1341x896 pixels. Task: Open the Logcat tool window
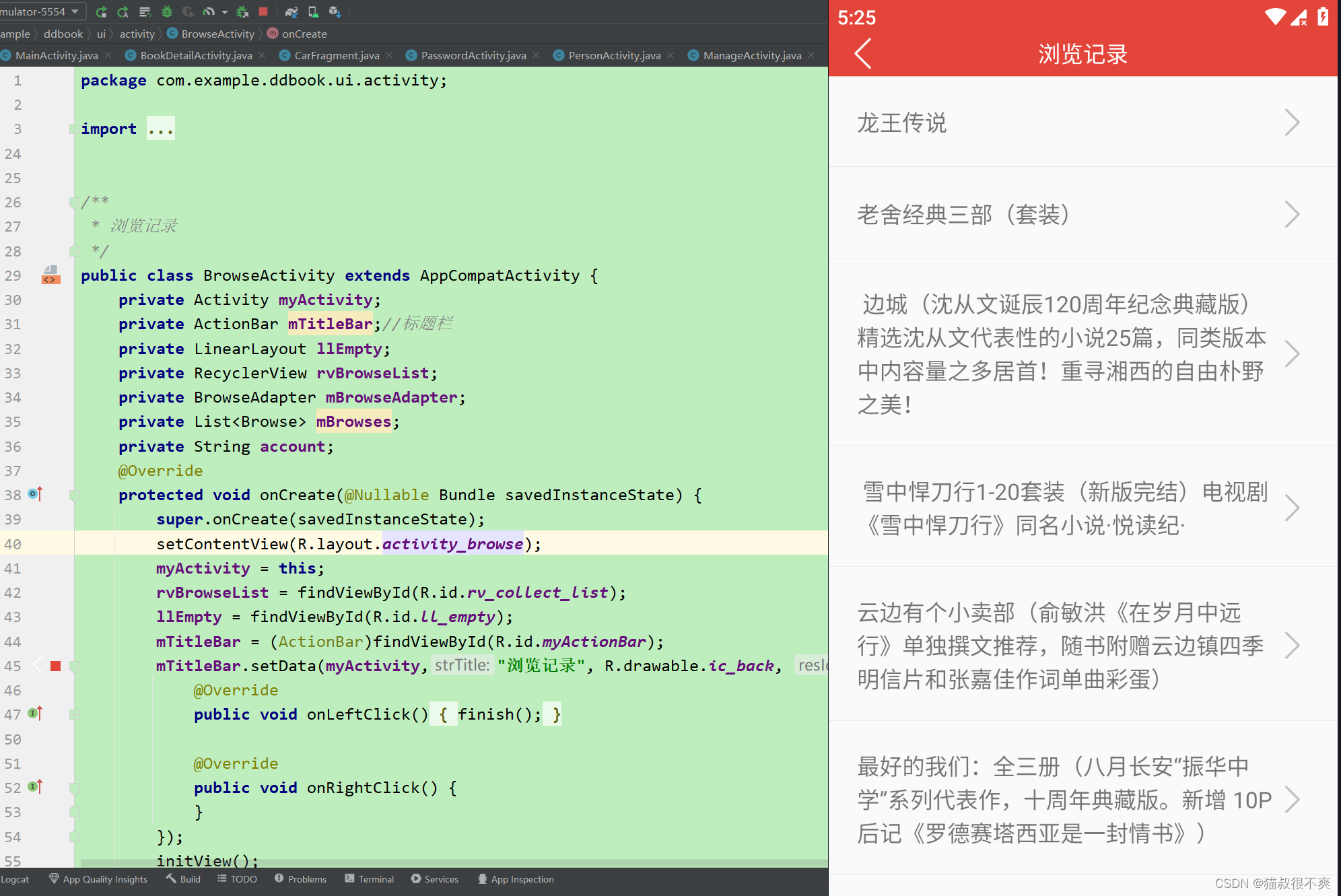click(15, 879)
